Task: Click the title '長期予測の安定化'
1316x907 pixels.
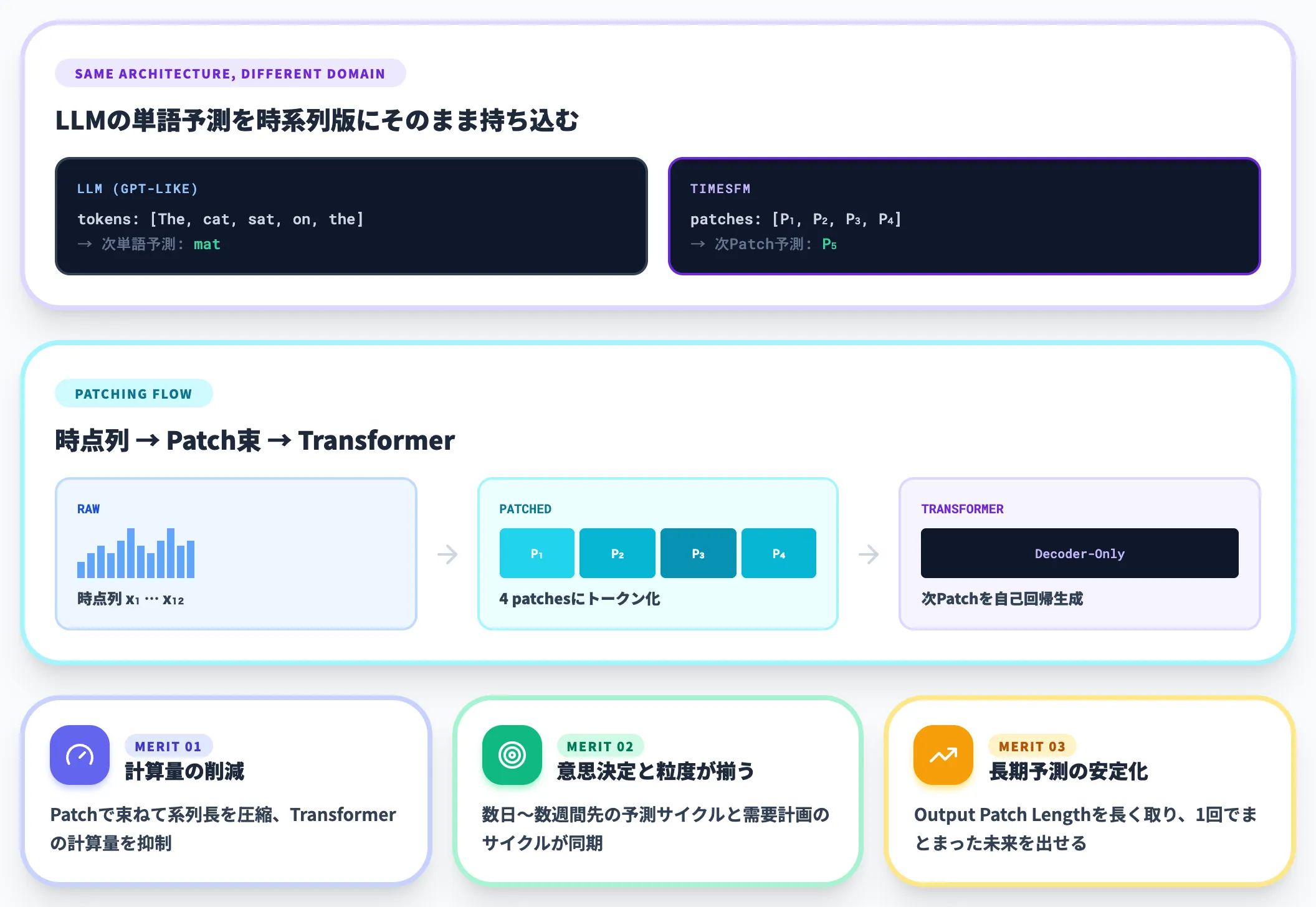Action: click(1068, 771)
